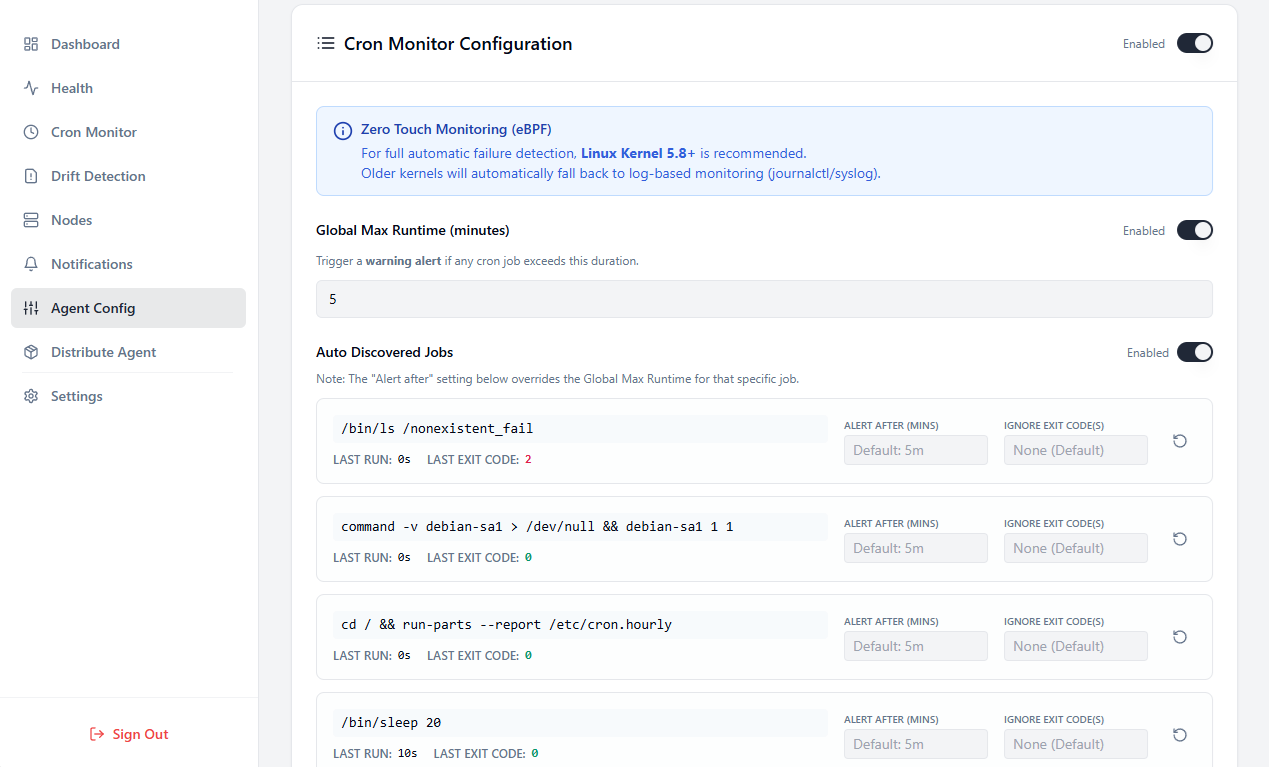Focus Alert After field for debian-sa1 job
The image size is (1269, 767).
click(915, 548)
